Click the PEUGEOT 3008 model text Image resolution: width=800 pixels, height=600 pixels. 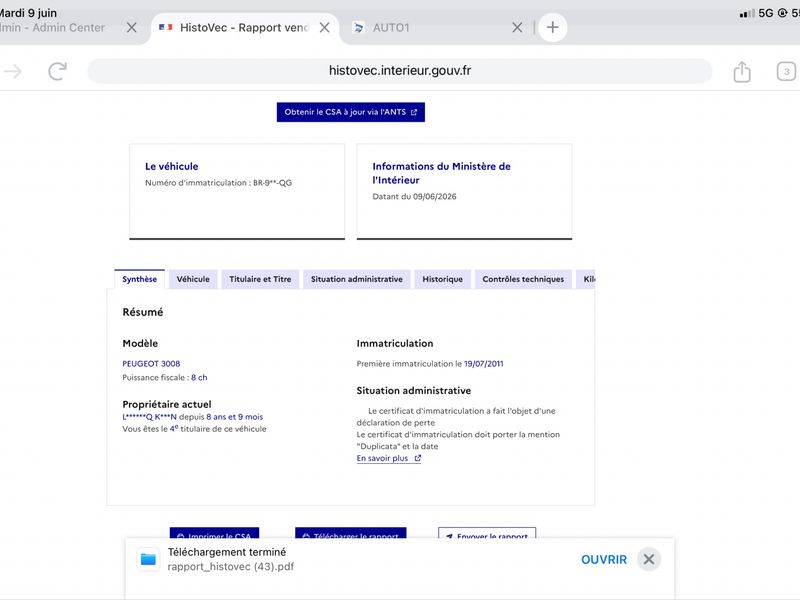coord(151,364)
